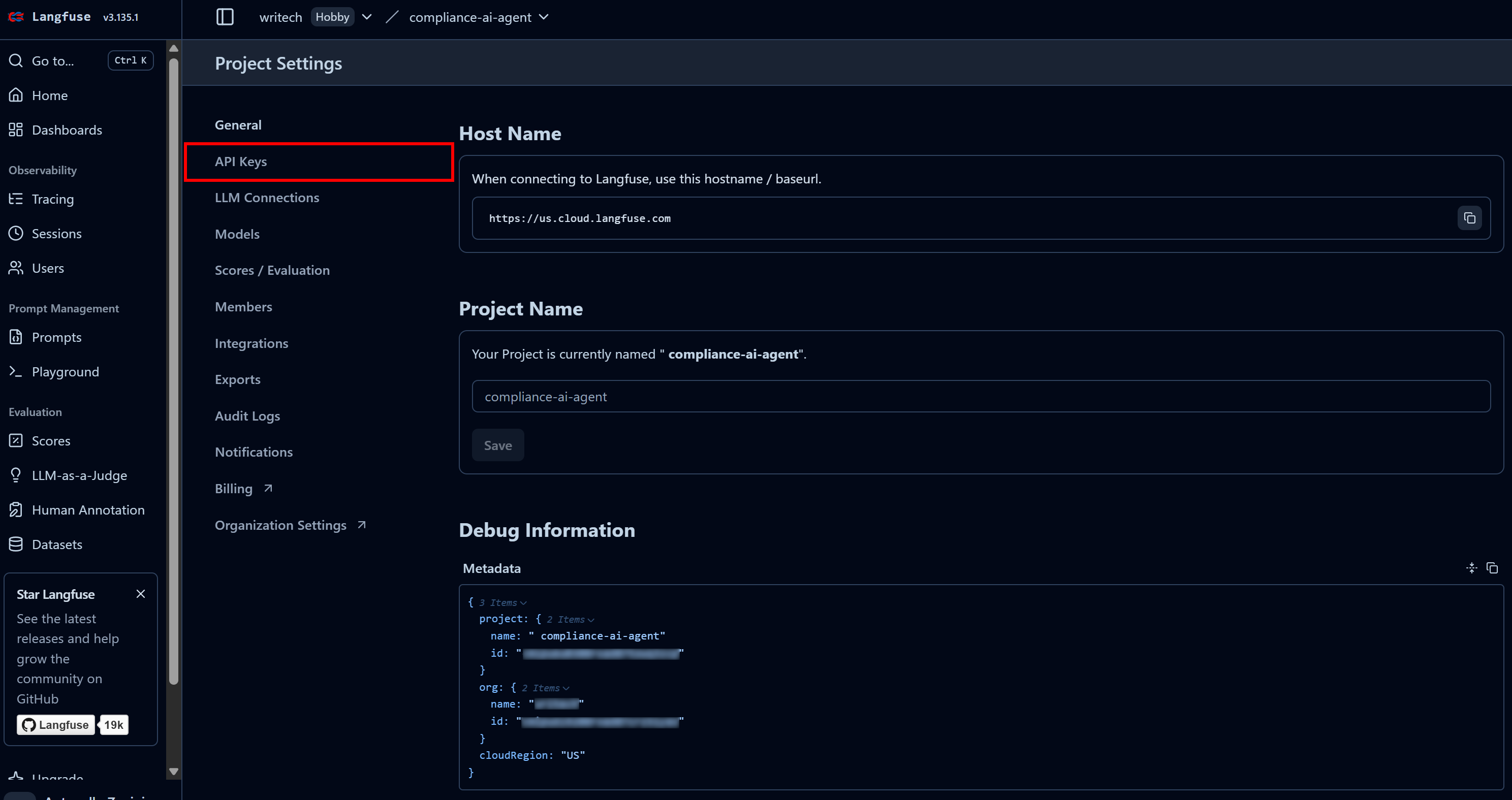Open Home from the sidebar

(49, 95)
